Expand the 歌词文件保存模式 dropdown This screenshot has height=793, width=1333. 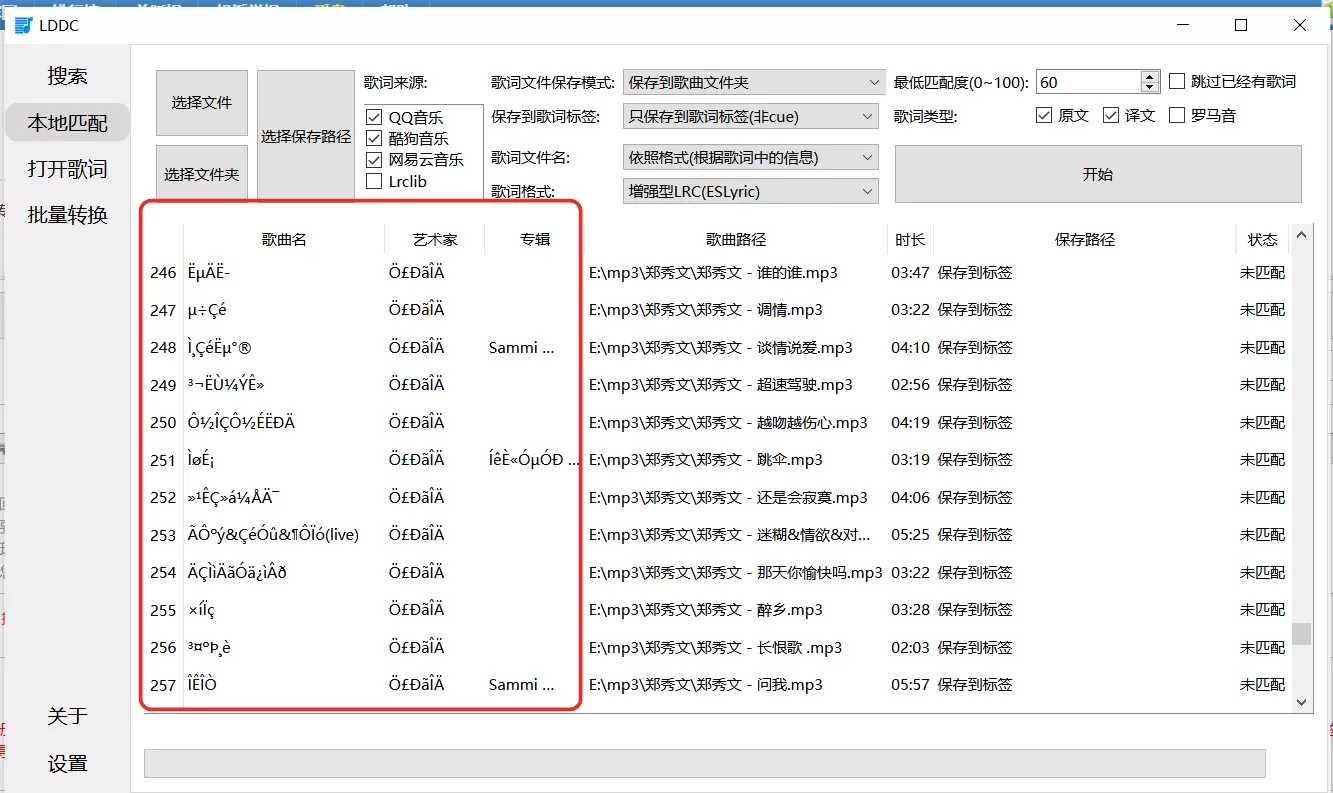(753, 82)
